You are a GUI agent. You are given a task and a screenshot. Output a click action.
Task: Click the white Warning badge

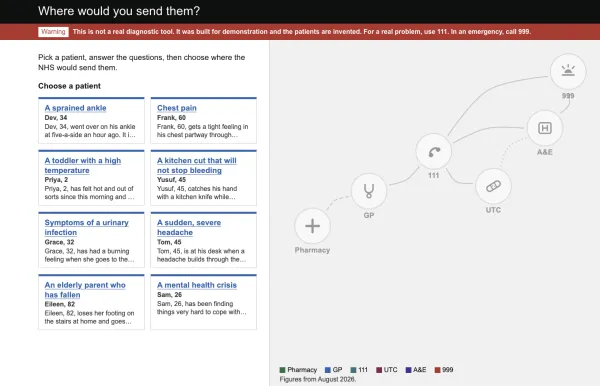(53, 32)
